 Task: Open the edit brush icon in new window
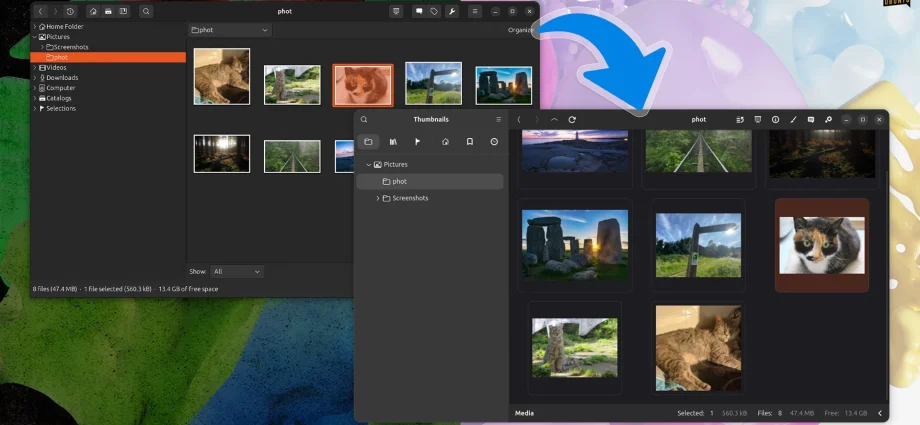point(793,119)
